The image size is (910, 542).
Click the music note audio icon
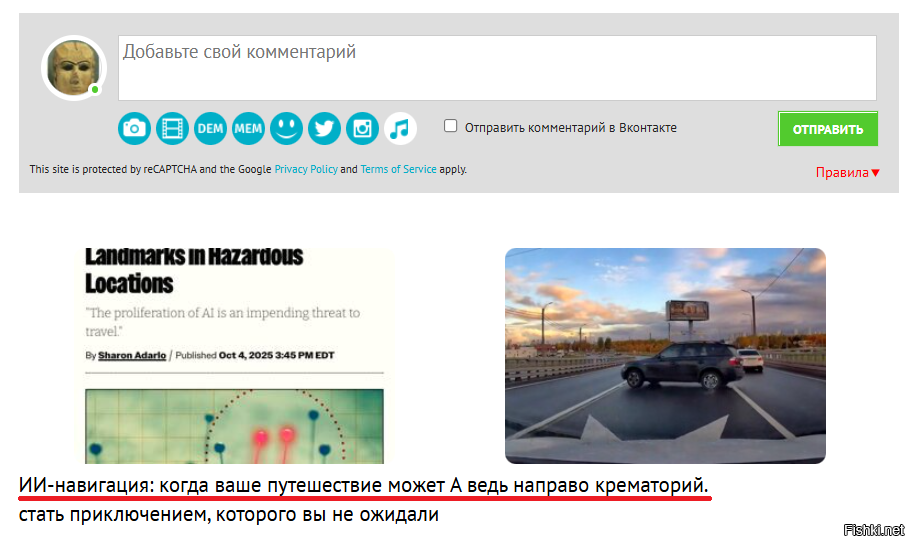[x=400, y=128]
